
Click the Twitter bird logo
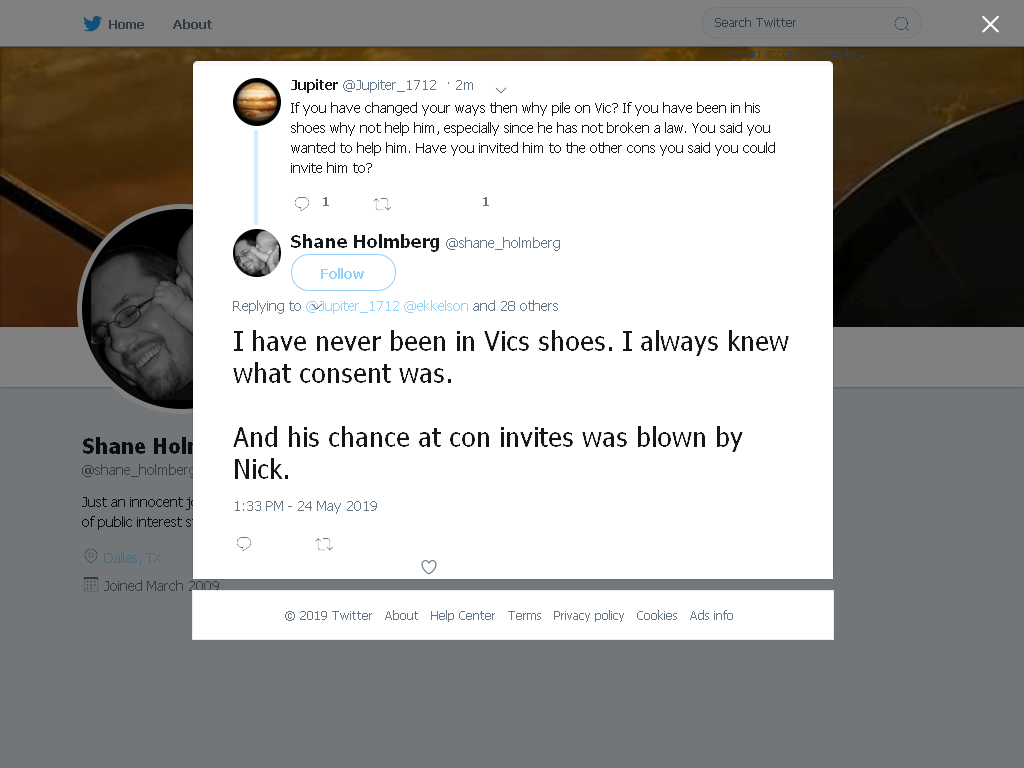click(x=92, y=24)
